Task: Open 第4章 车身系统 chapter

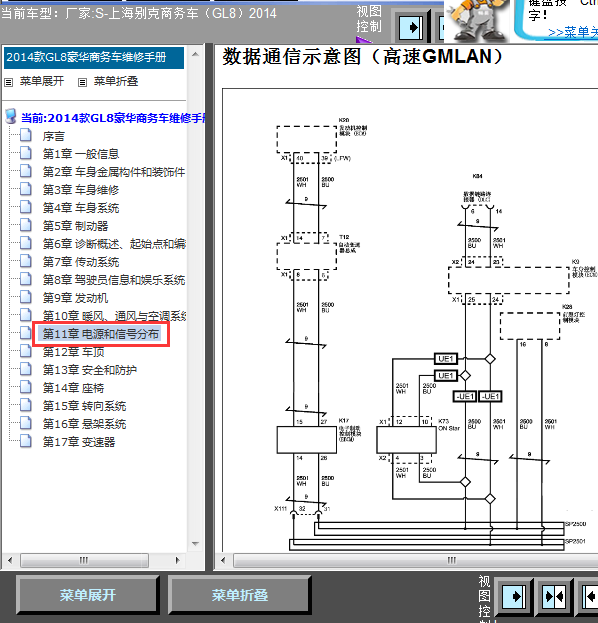Action: coord(81,208)
